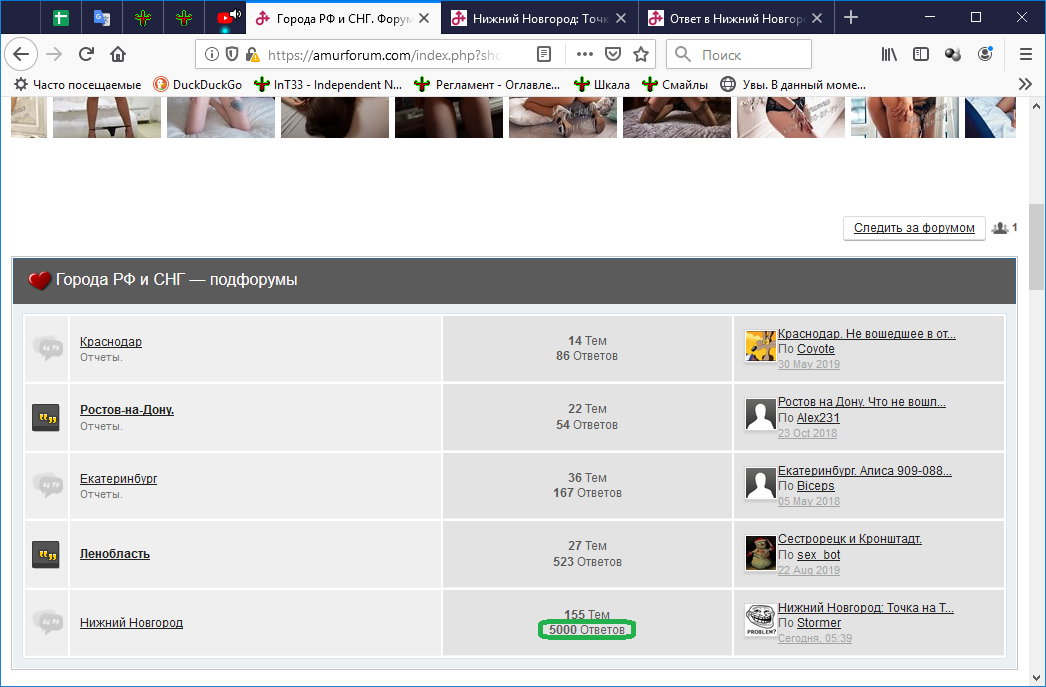Image resolution: width=1046 pixels, height=687 pixels.
Task: Go to the Home page icon
Action: [x=118, y=54]
